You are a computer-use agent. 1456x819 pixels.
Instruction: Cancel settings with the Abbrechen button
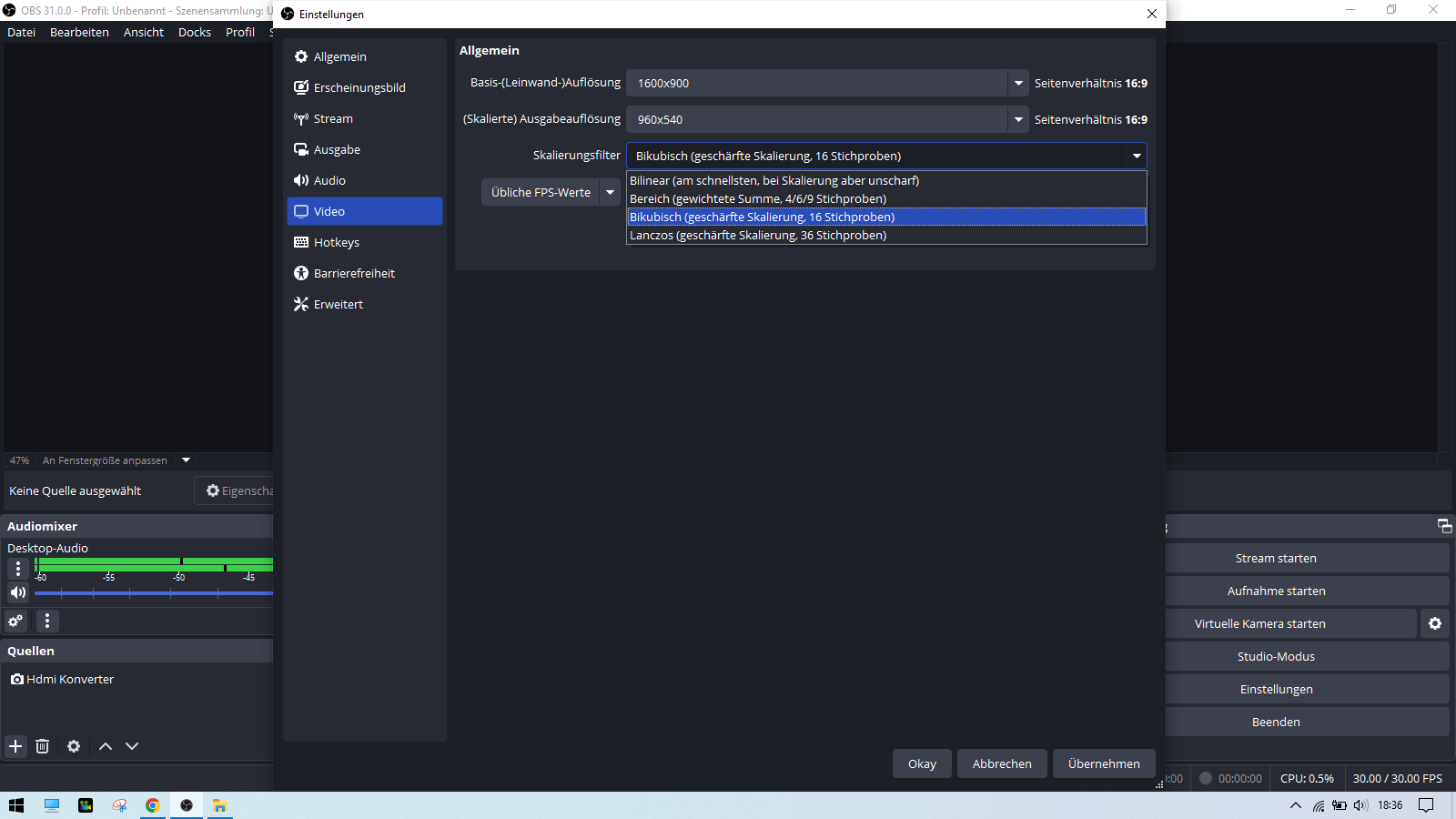(x=1002, y=763)
